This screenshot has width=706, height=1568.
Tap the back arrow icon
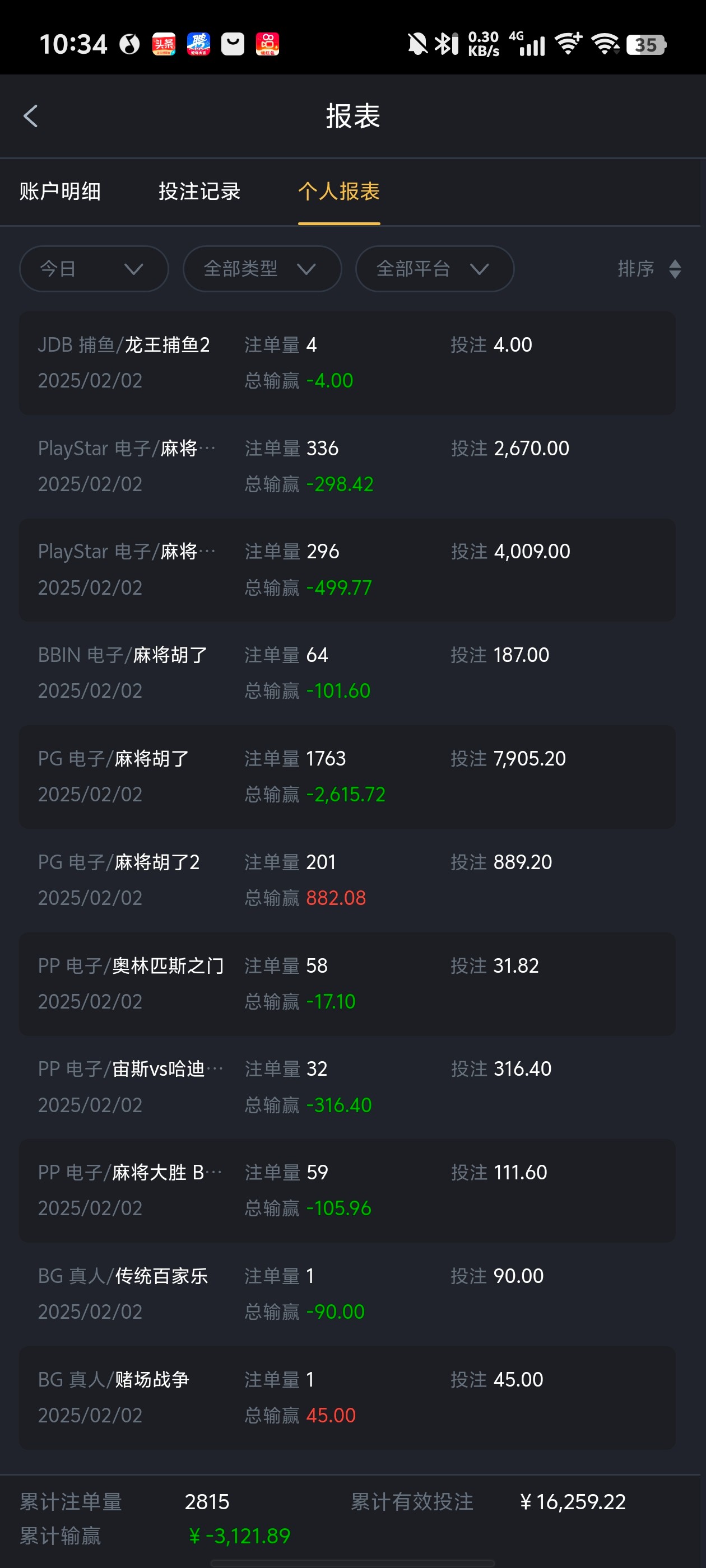pos(30,116)
